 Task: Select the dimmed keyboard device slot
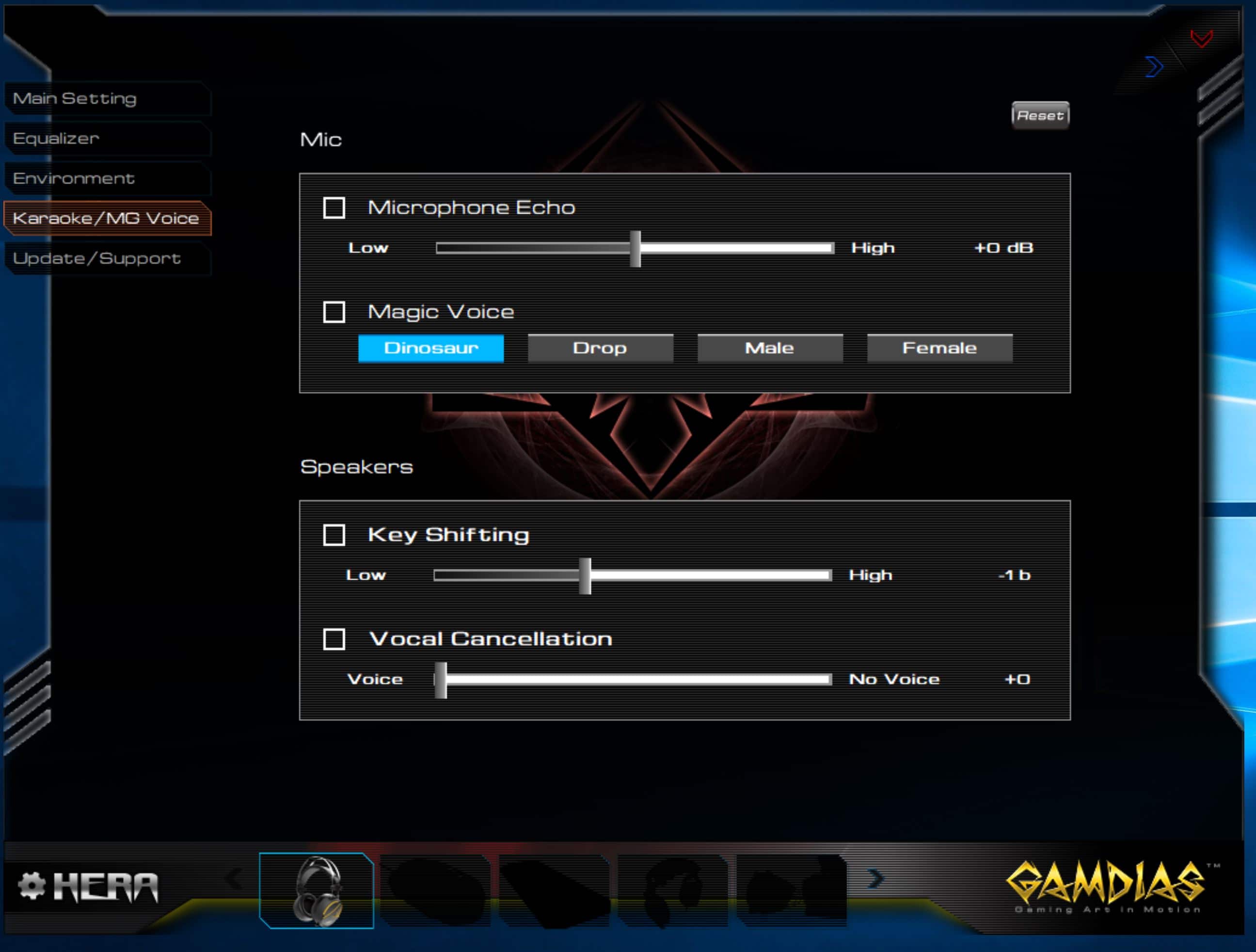pos(554,890)
